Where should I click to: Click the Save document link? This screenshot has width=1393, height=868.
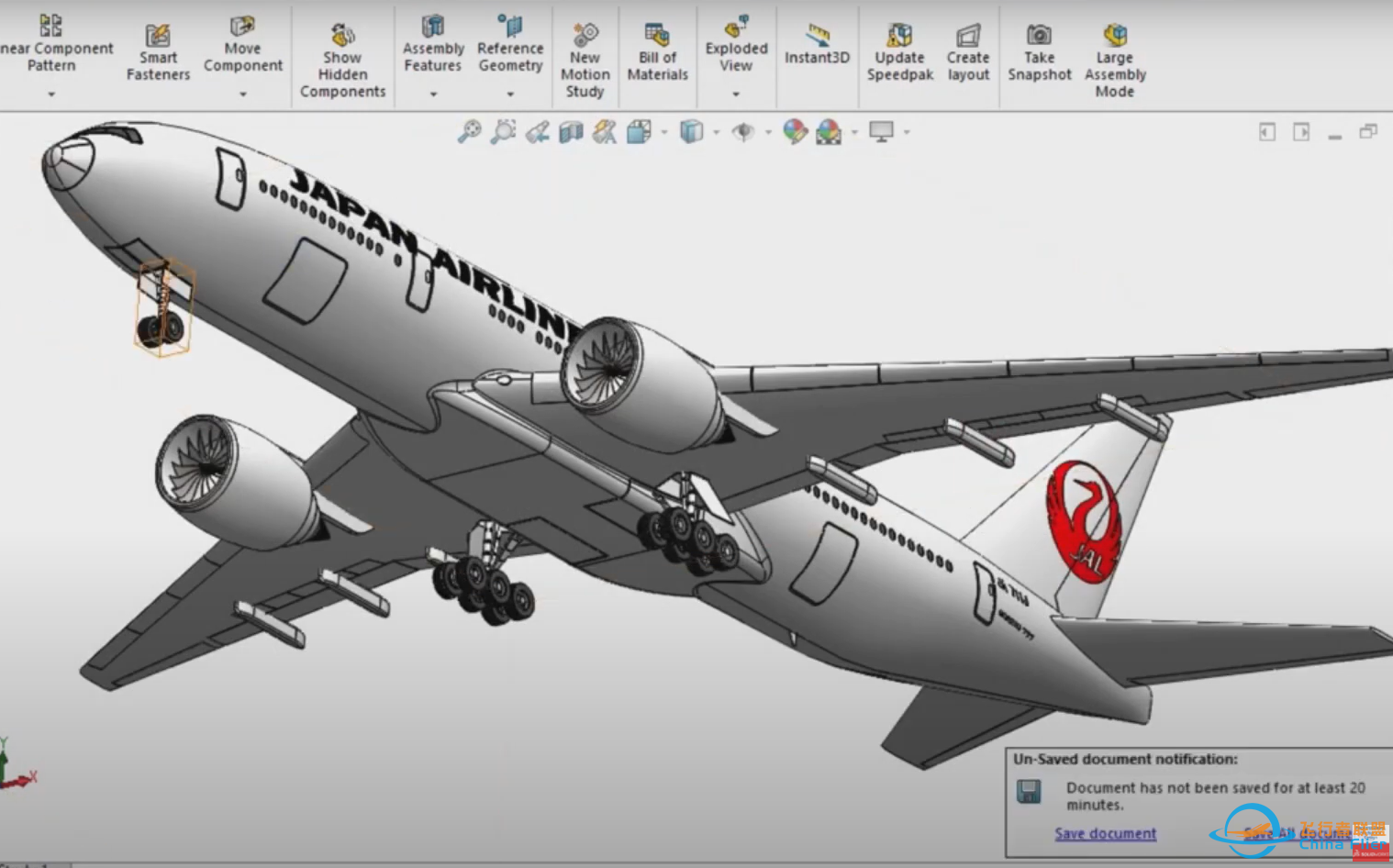click(x=1105, y=833)
